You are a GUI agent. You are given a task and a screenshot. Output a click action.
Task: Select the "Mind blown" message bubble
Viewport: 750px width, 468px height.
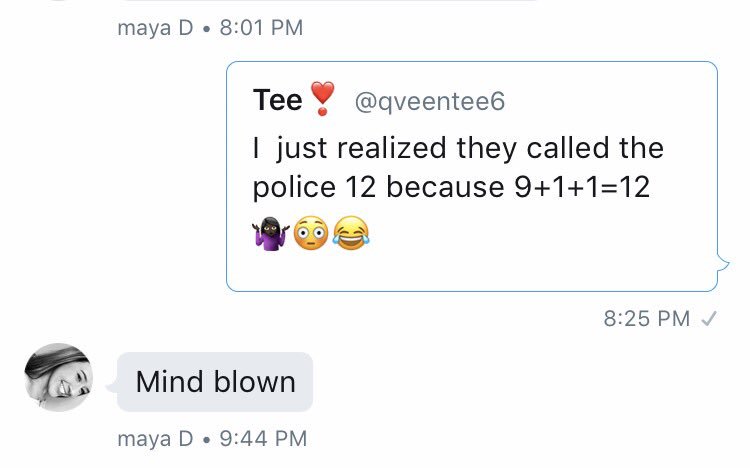(215, 382)
